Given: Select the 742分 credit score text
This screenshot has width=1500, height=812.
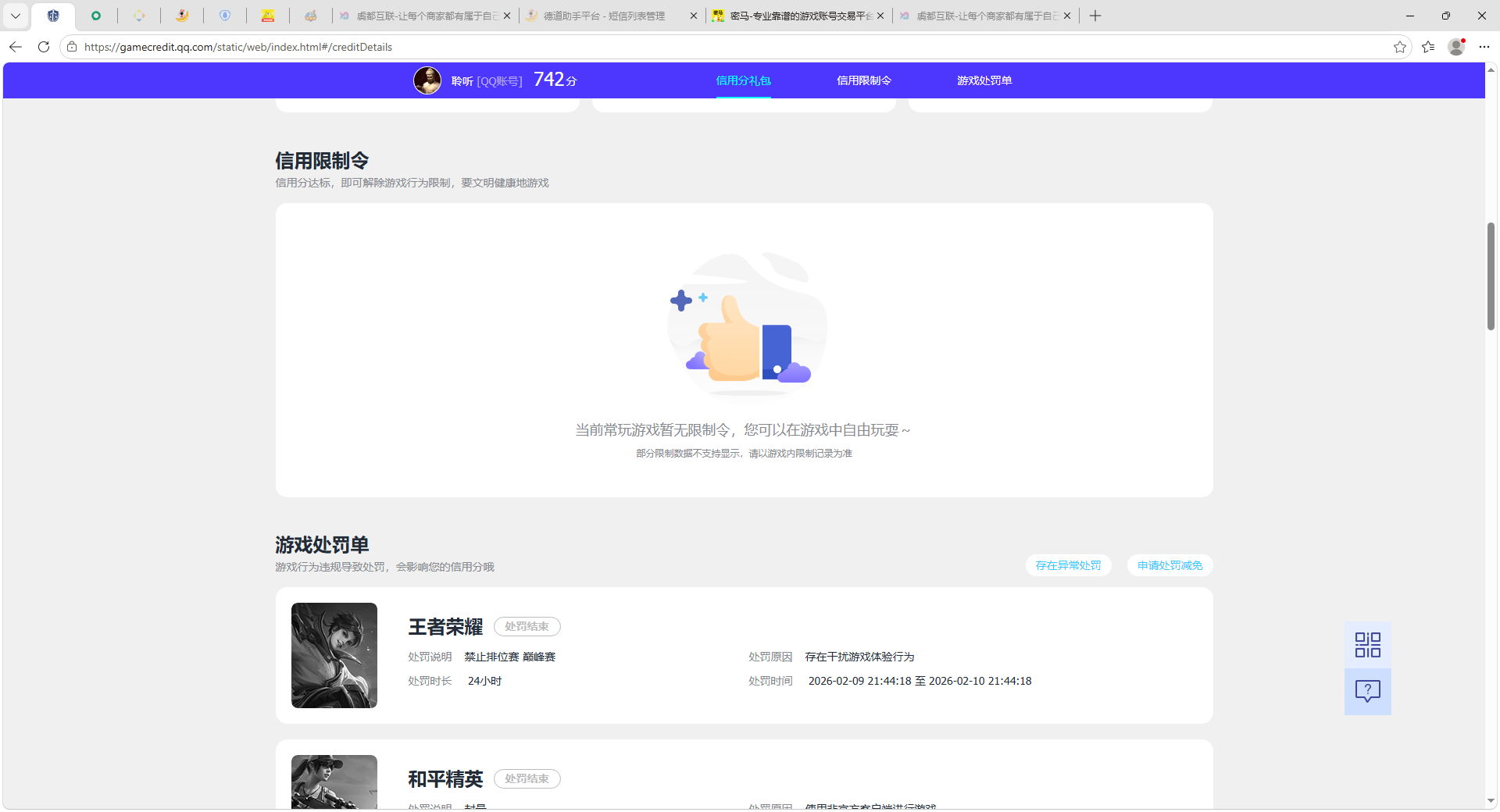Looking at the screenshot, I should (555, 80).
